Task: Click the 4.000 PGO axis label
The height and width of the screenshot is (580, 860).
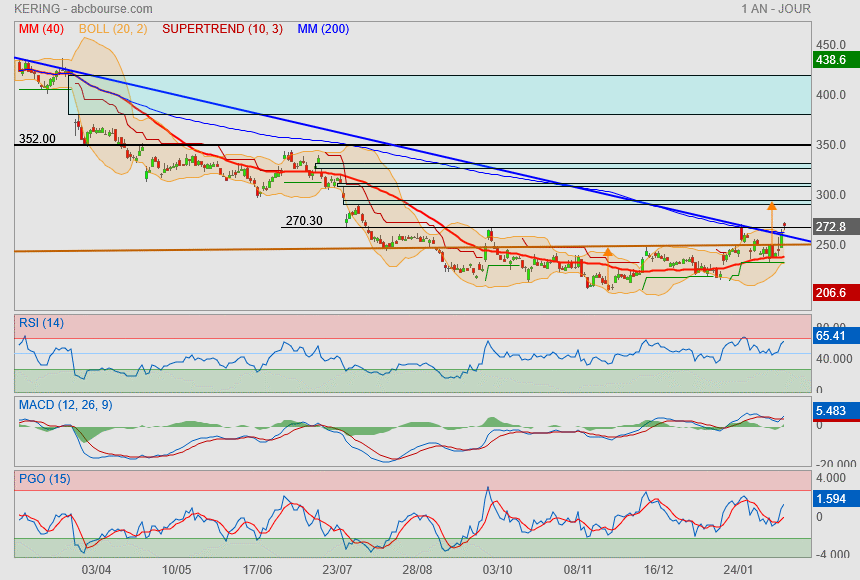Action: coord(831,478)
